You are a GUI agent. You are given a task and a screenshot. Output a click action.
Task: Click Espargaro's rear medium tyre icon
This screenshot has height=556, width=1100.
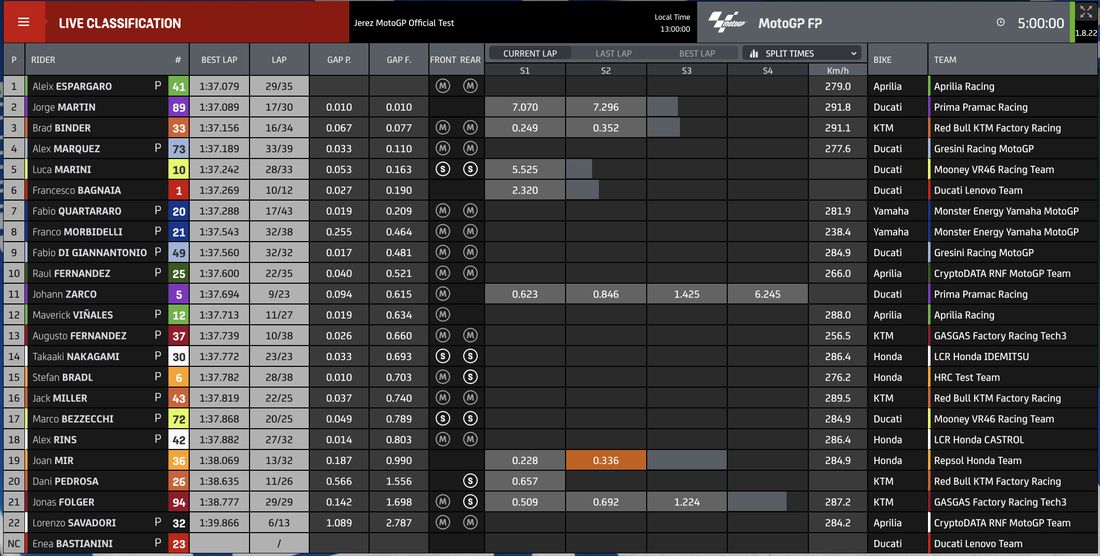click(x=470, y=86)
